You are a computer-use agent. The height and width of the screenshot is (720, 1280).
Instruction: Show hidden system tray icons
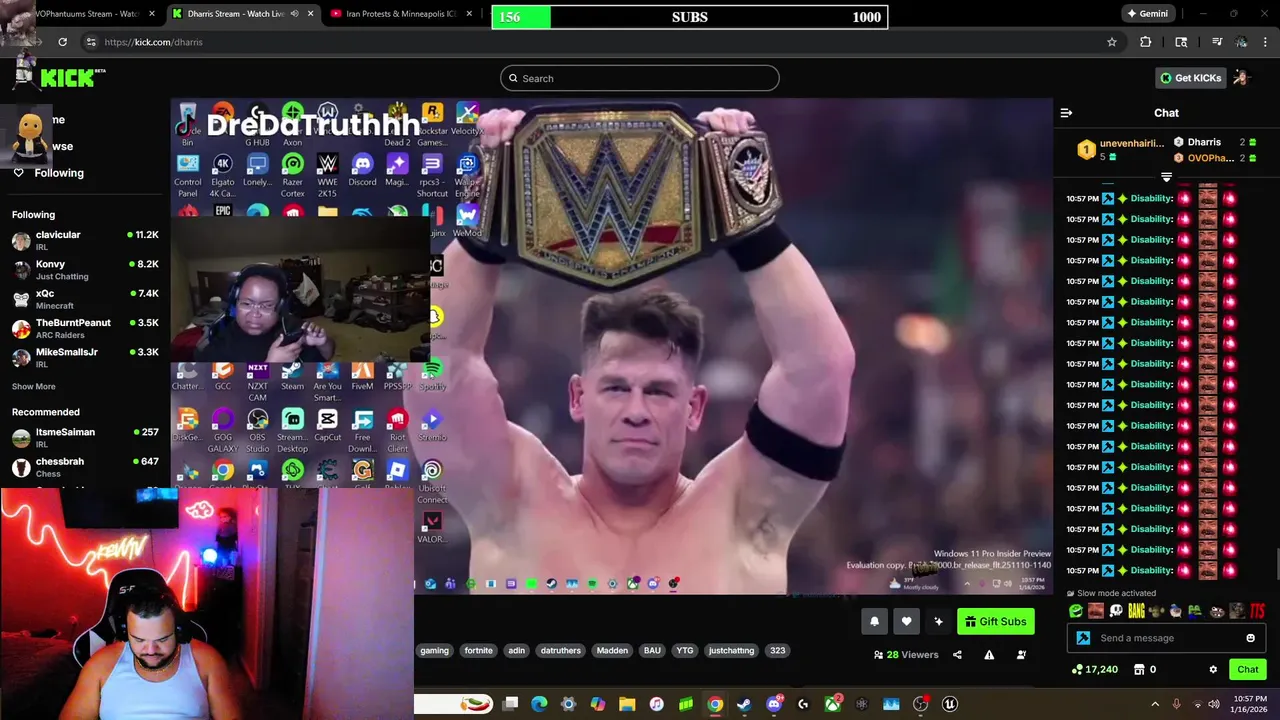[1155, 704]
